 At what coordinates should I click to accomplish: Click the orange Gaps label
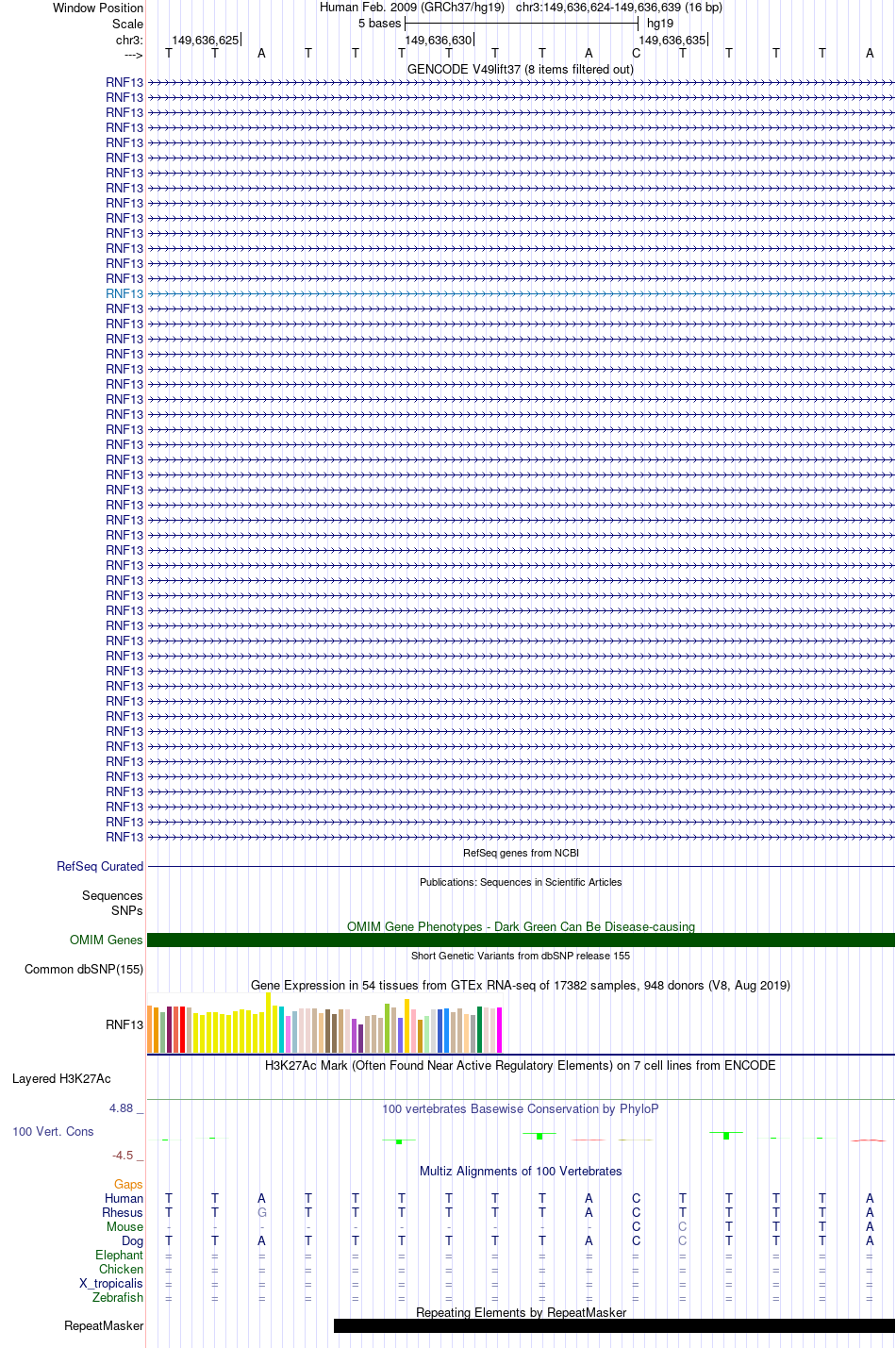[128, 1184]
